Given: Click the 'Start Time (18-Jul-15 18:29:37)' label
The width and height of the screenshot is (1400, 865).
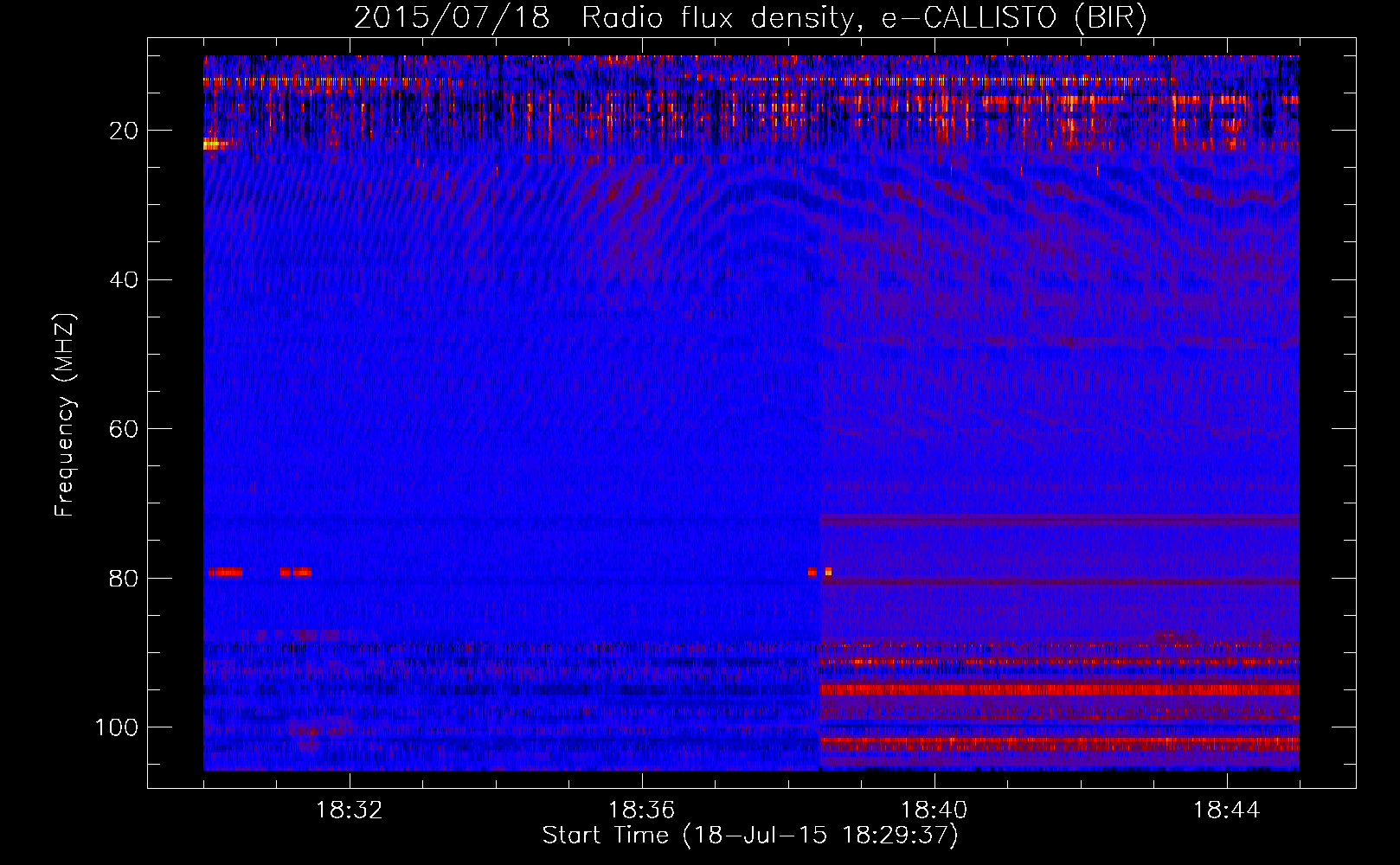Looking at the screenshot, I should tap(750, 836).
